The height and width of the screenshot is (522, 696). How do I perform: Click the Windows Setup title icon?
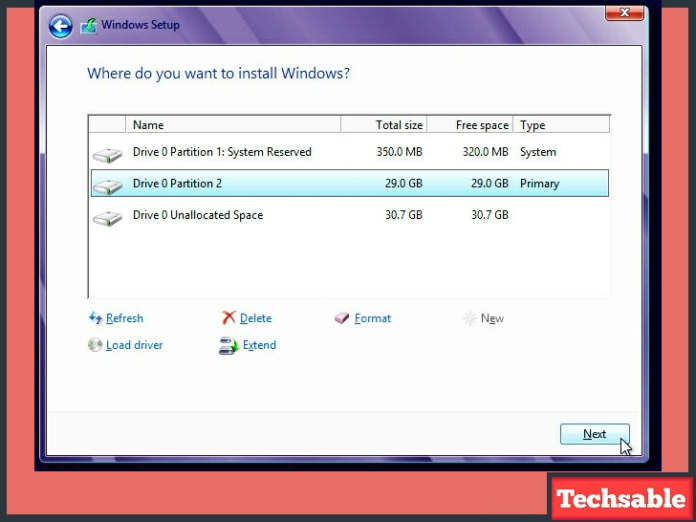click(89, 26)
